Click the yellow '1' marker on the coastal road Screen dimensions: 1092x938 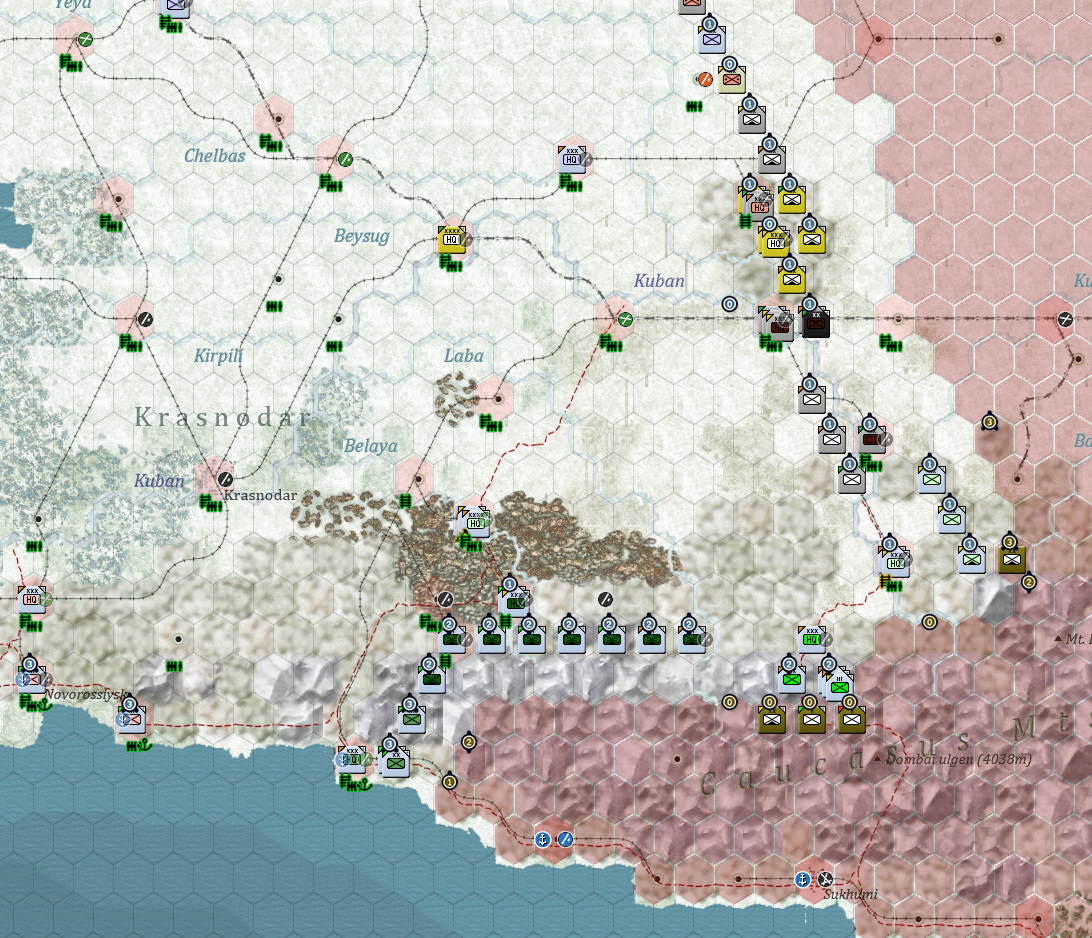[449, 782]
